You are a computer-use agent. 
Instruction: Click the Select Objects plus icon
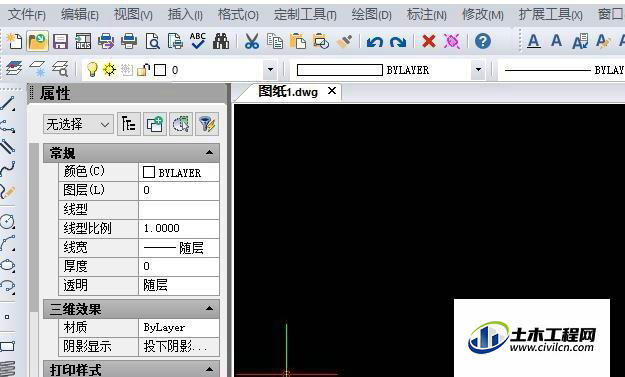click(155, 124)
